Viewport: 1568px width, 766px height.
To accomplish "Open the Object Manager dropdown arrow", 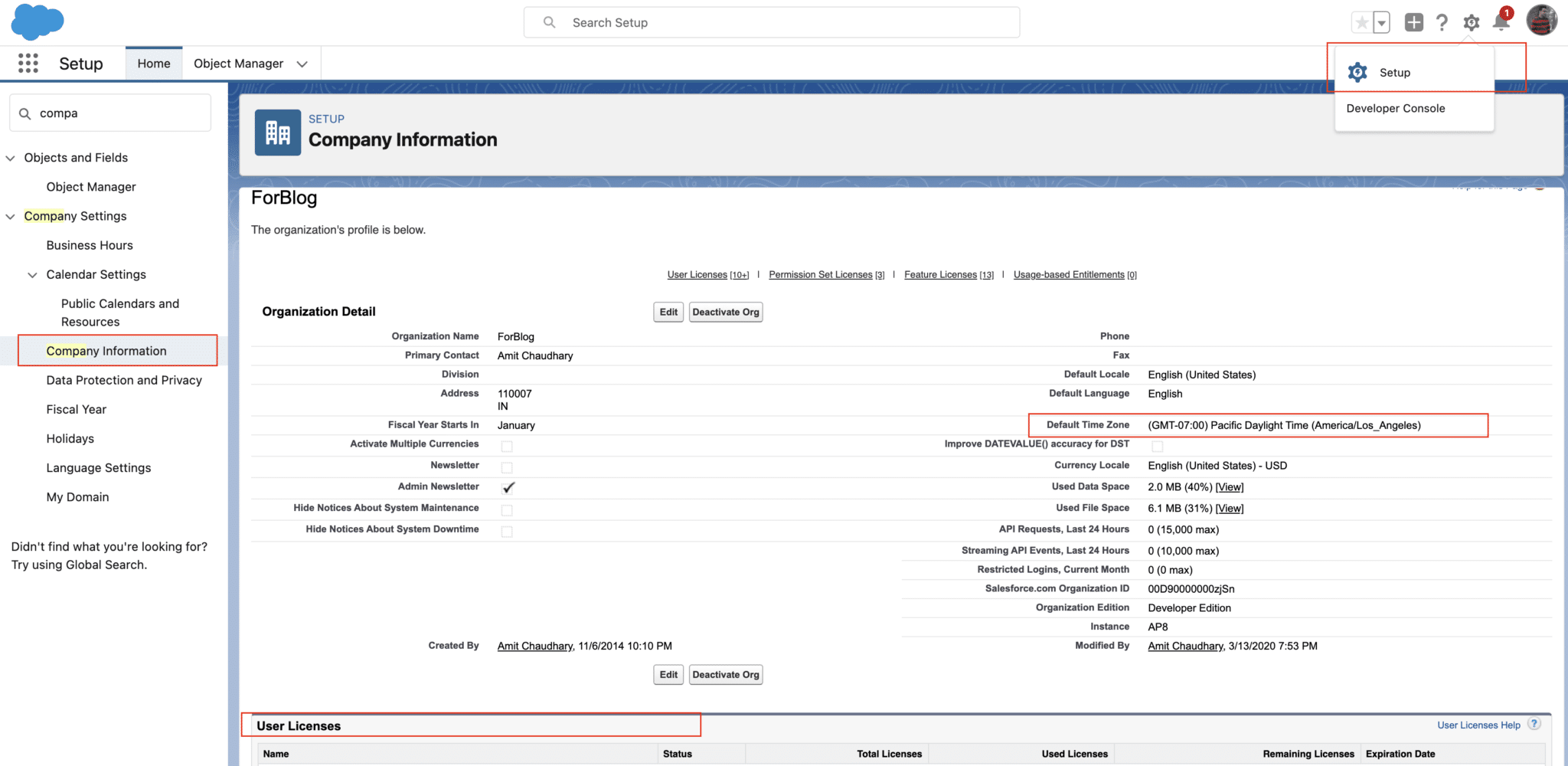I will (302, 64).
